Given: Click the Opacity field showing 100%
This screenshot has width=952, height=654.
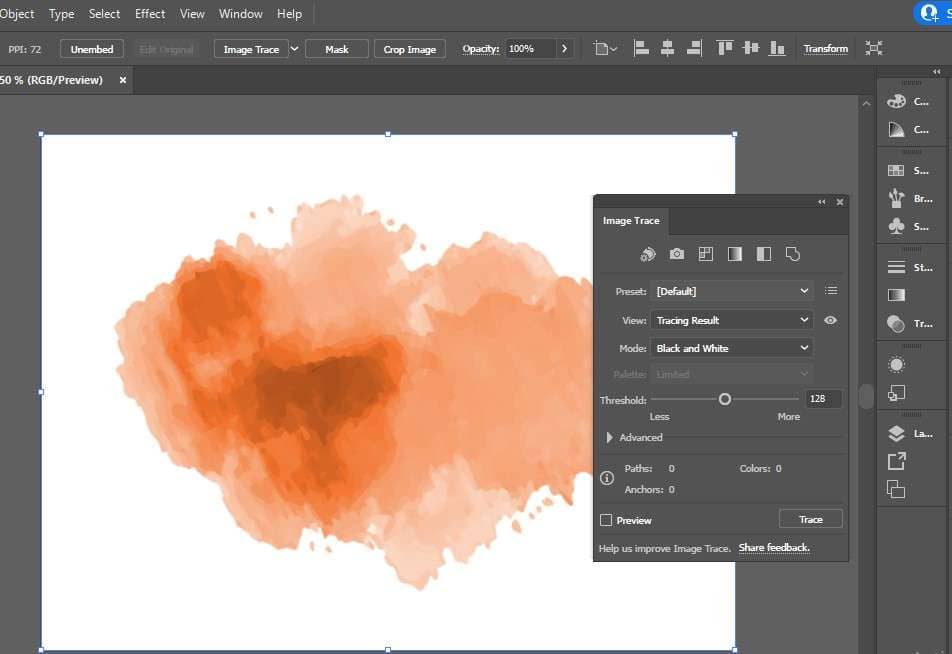Looking at the screenshot, I should pyautogui.click(x=530, y=49).
